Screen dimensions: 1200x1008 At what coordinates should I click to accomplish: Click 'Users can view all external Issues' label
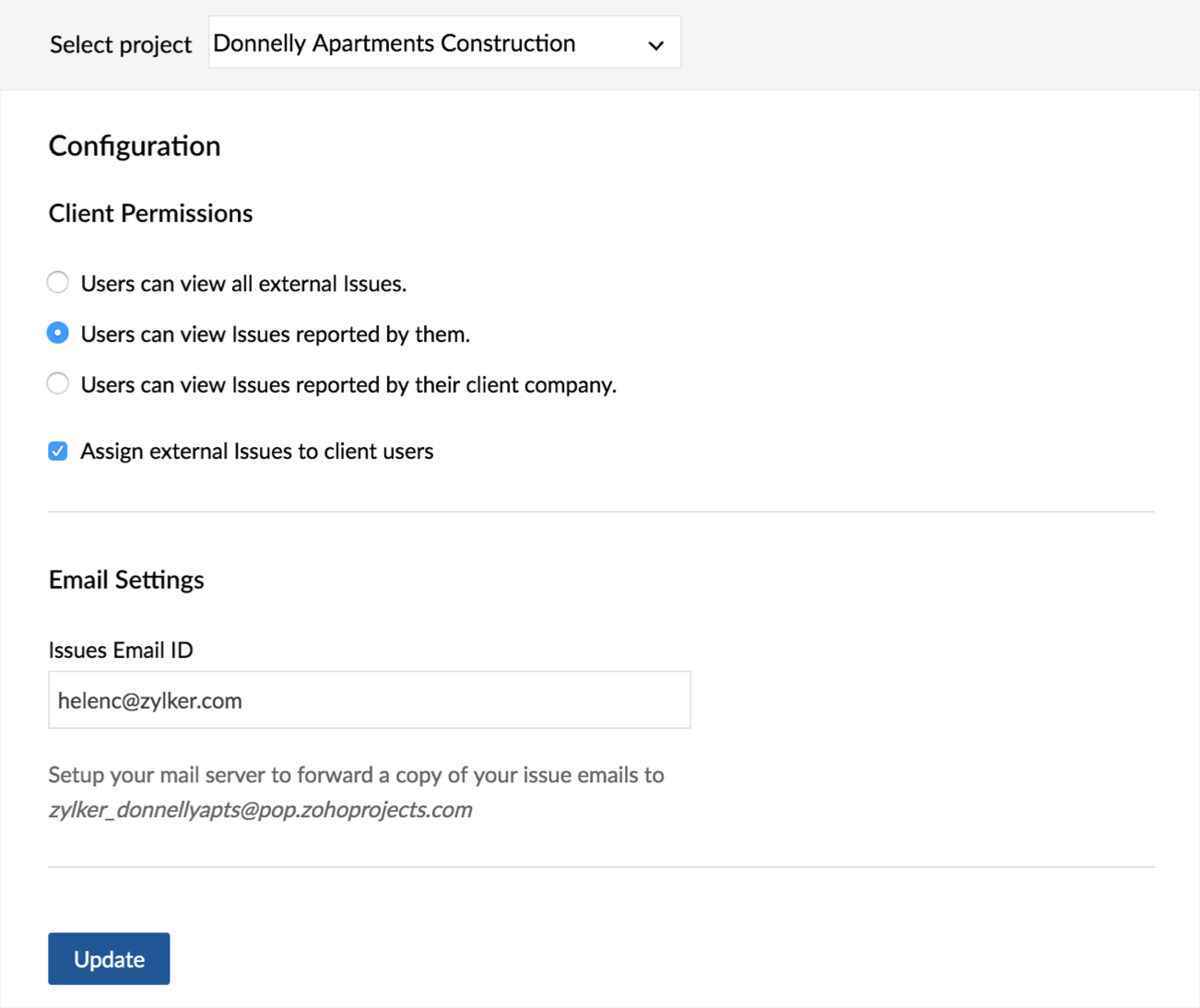click(243, 284)
